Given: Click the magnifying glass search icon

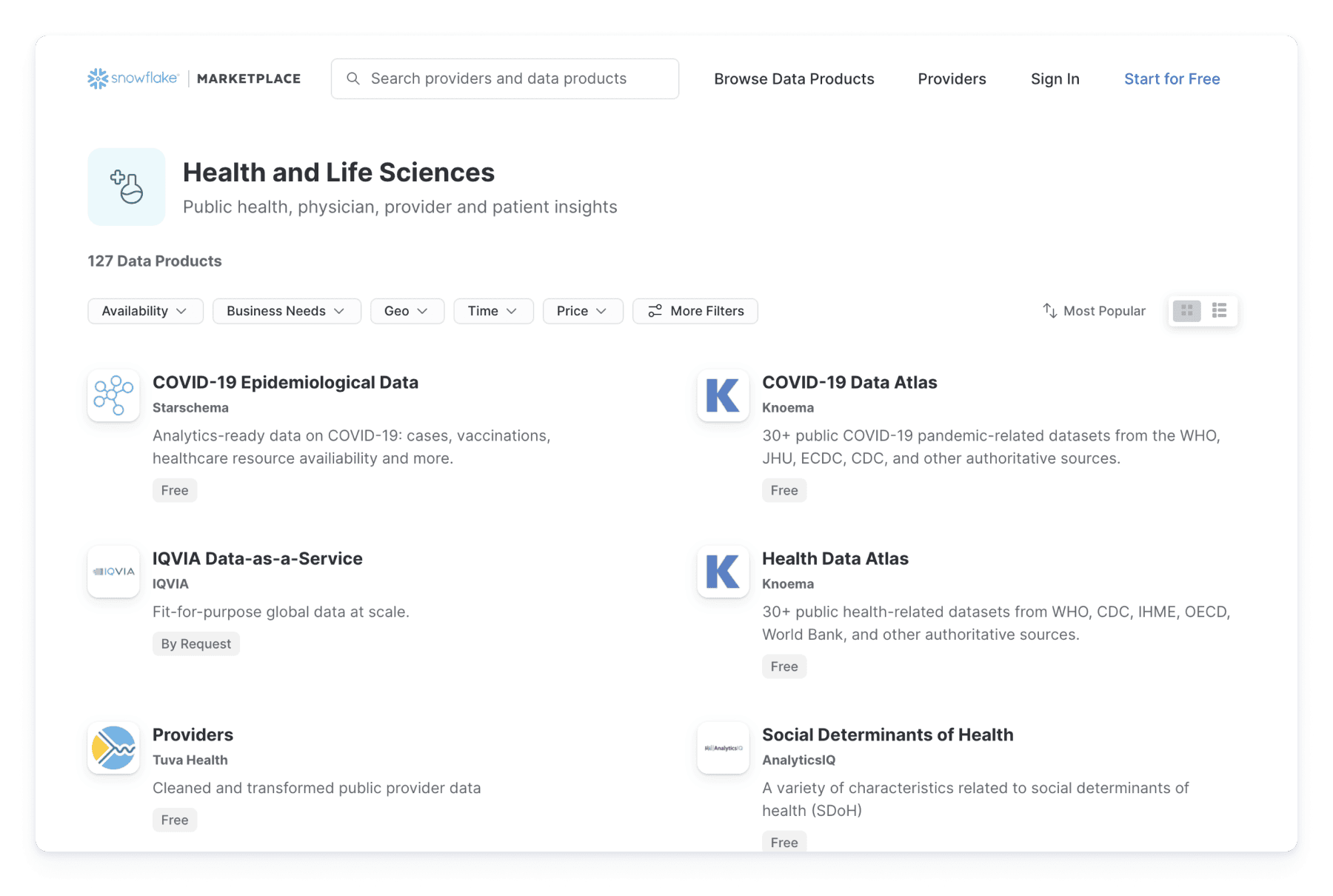Looking at the screenshot, I should (x=354, y=78).
